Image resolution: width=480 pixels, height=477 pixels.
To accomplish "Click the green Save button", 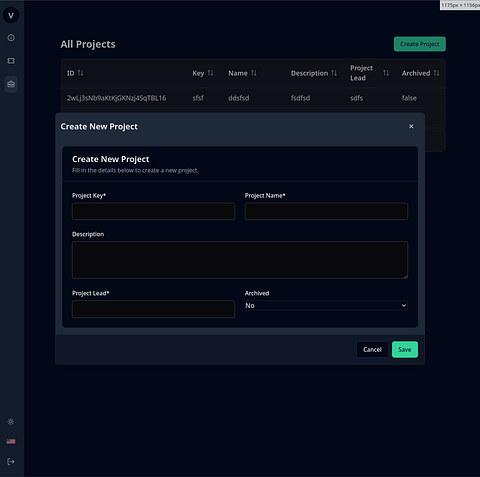I will pyautogui.click(x=405, y=349).
